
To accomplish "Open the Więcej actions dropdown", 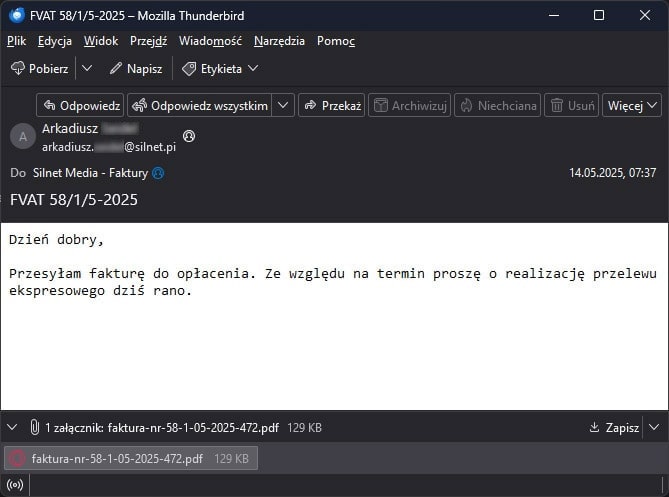I will 632,105.
